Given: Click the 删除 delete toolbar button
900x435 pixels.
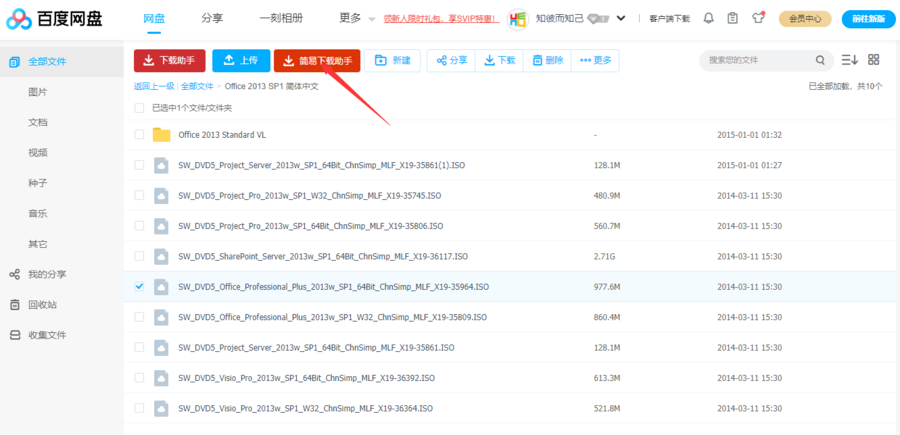Looking at the screenshot, I should pyautogui.click(x=548, y=60).
